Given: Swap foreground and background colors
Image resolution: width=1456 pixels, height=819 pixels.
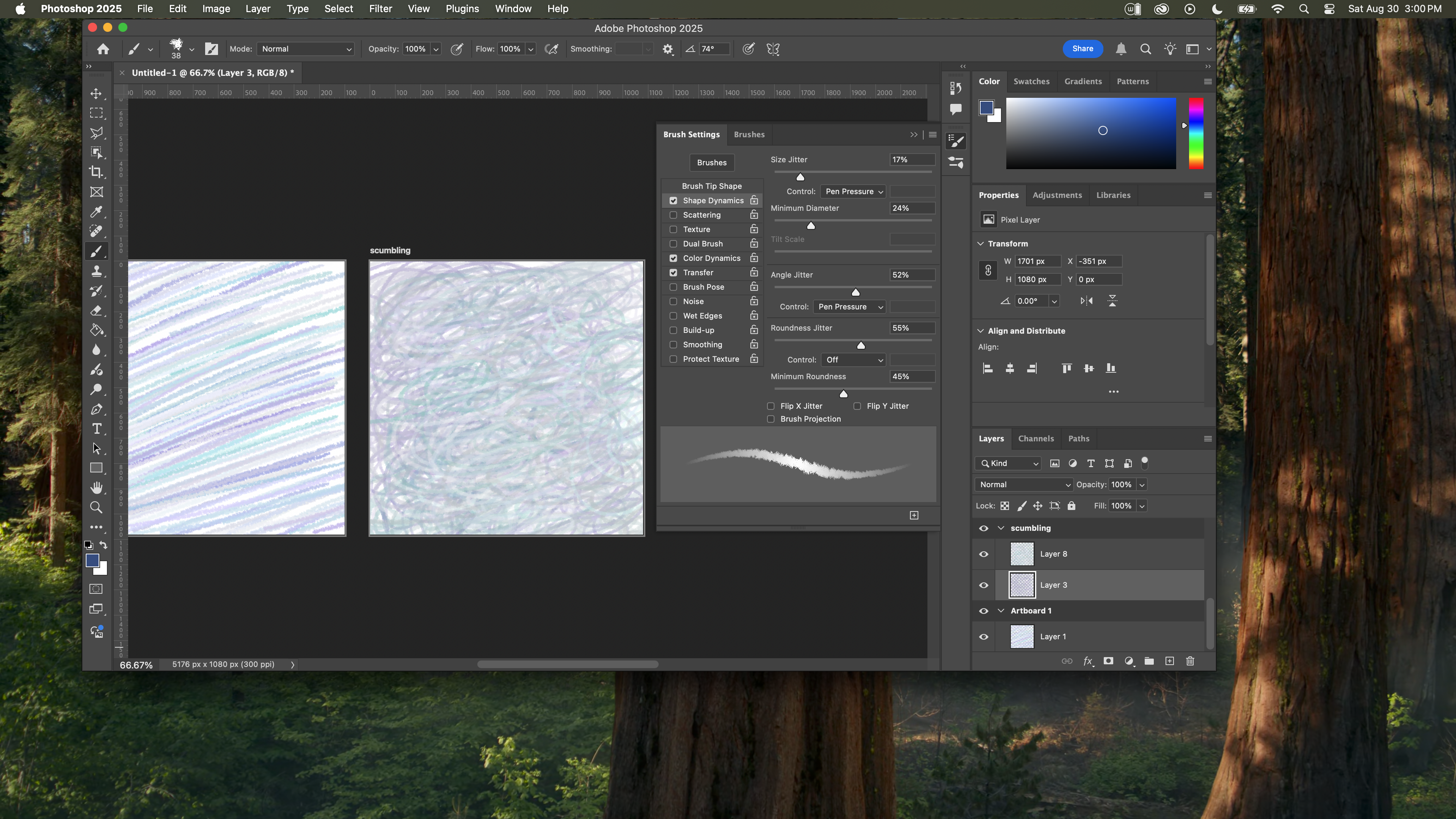Looking at the screenshot, I should 104,545.
